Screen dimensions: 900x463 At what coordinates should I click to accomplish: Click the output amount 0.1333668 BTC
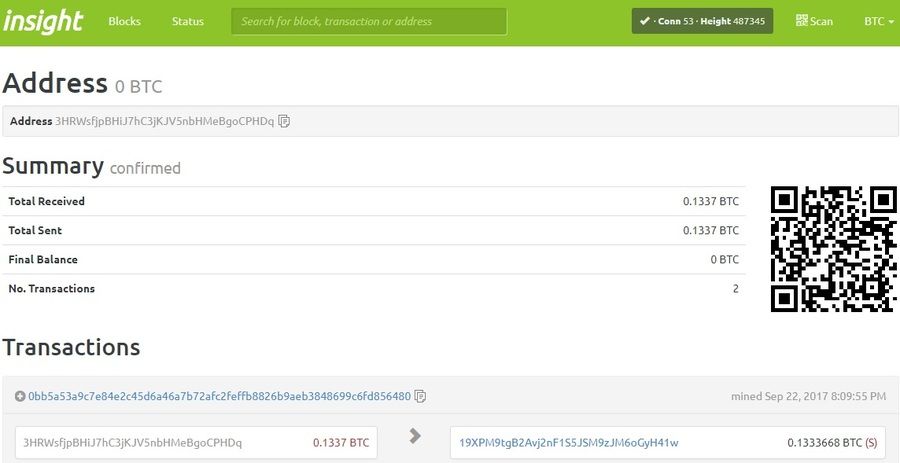(x=824, y=442)
